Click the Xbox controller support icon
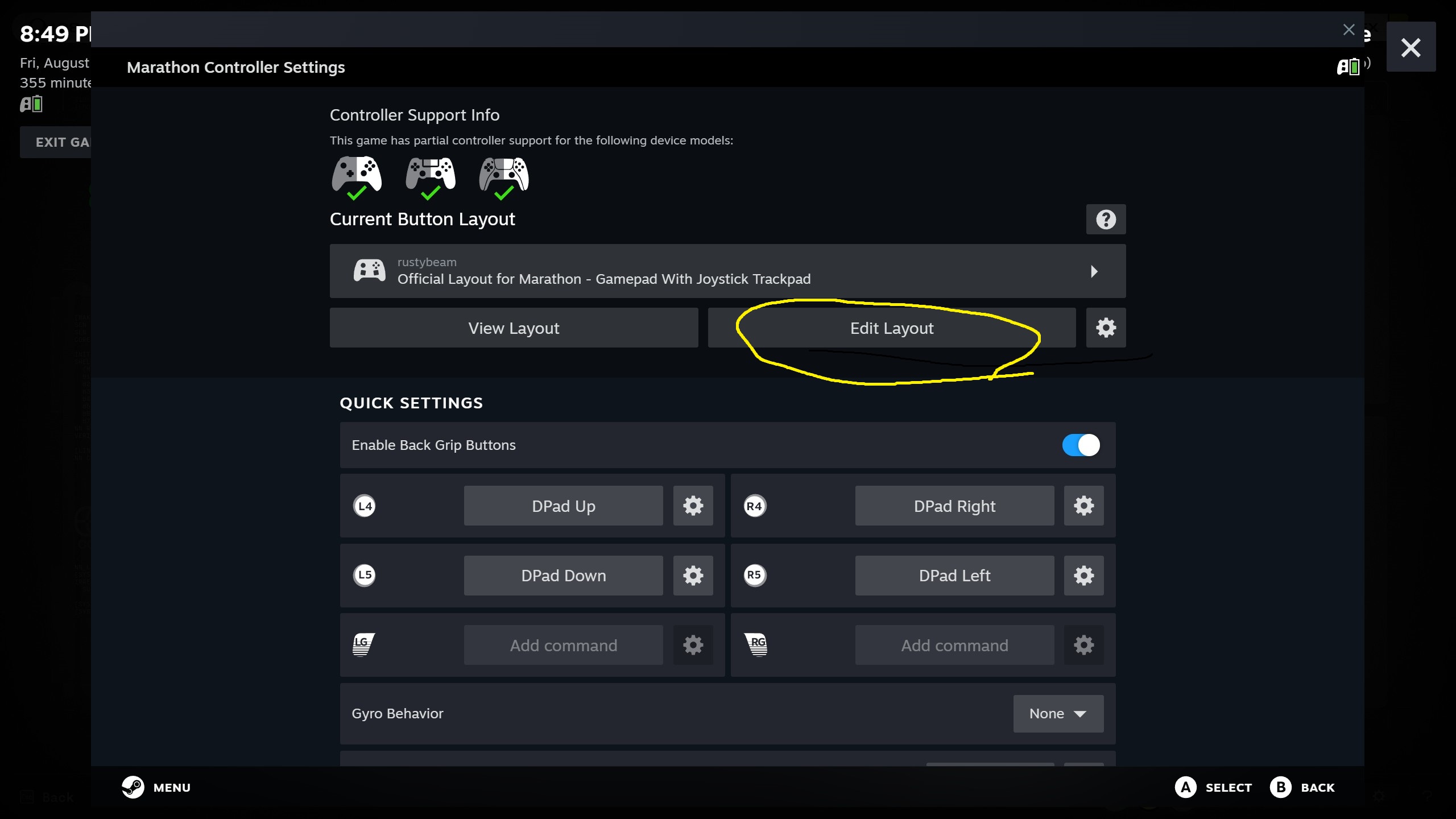The image size is (1456, 819). click(x=357, y=177)
